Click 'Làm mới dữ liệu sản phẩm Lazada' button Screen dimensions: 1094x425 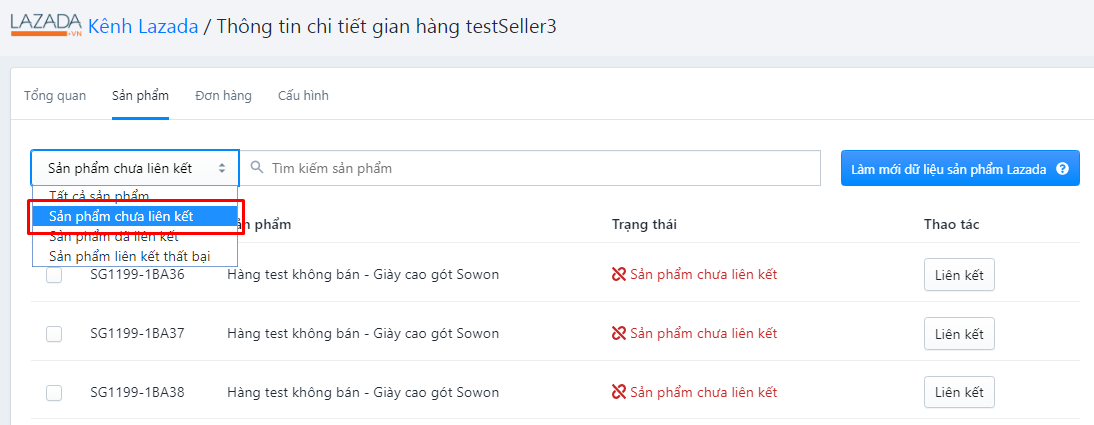[x=960, y=168]
